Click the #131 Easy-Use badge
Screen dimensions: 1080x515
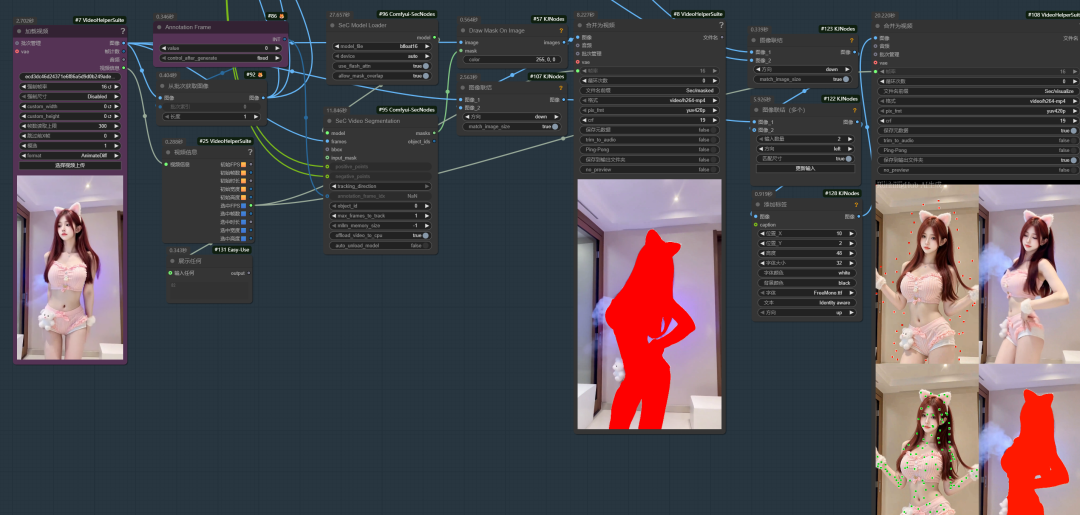(x=232, y=249)
